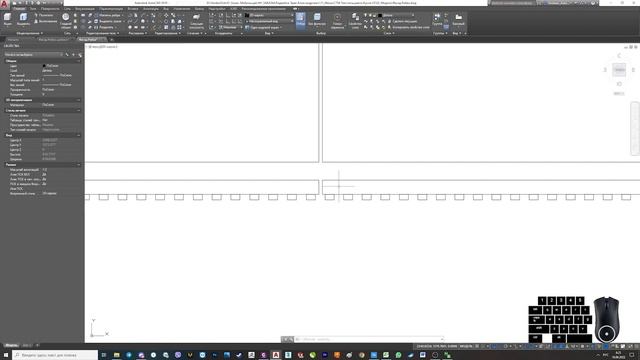Click the Windows Start button
Screen dimensions: 640x360
[6, 355]
